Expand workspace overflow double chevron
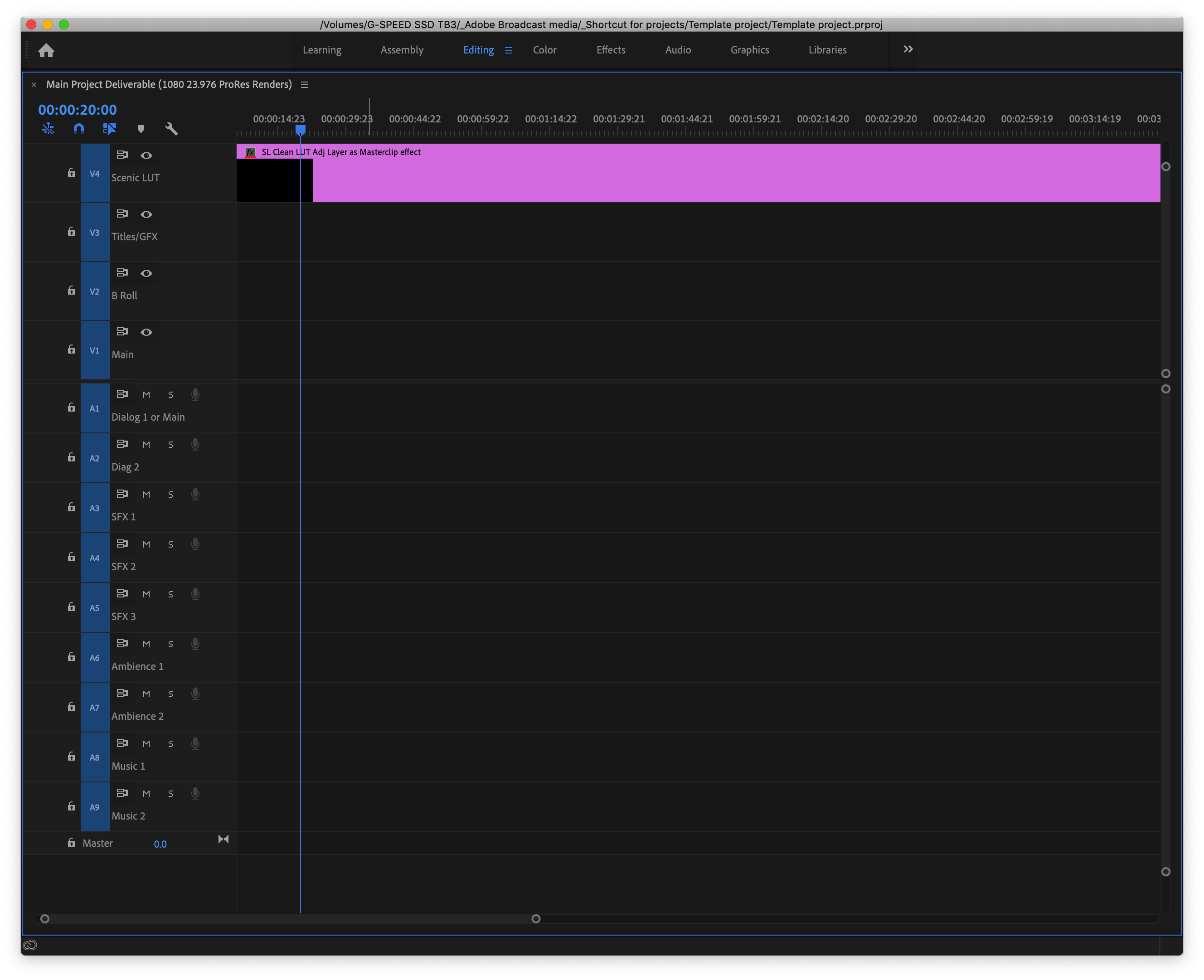Image resolution: width=1204 pixels, height=980 pixels. tap(908, 50)
